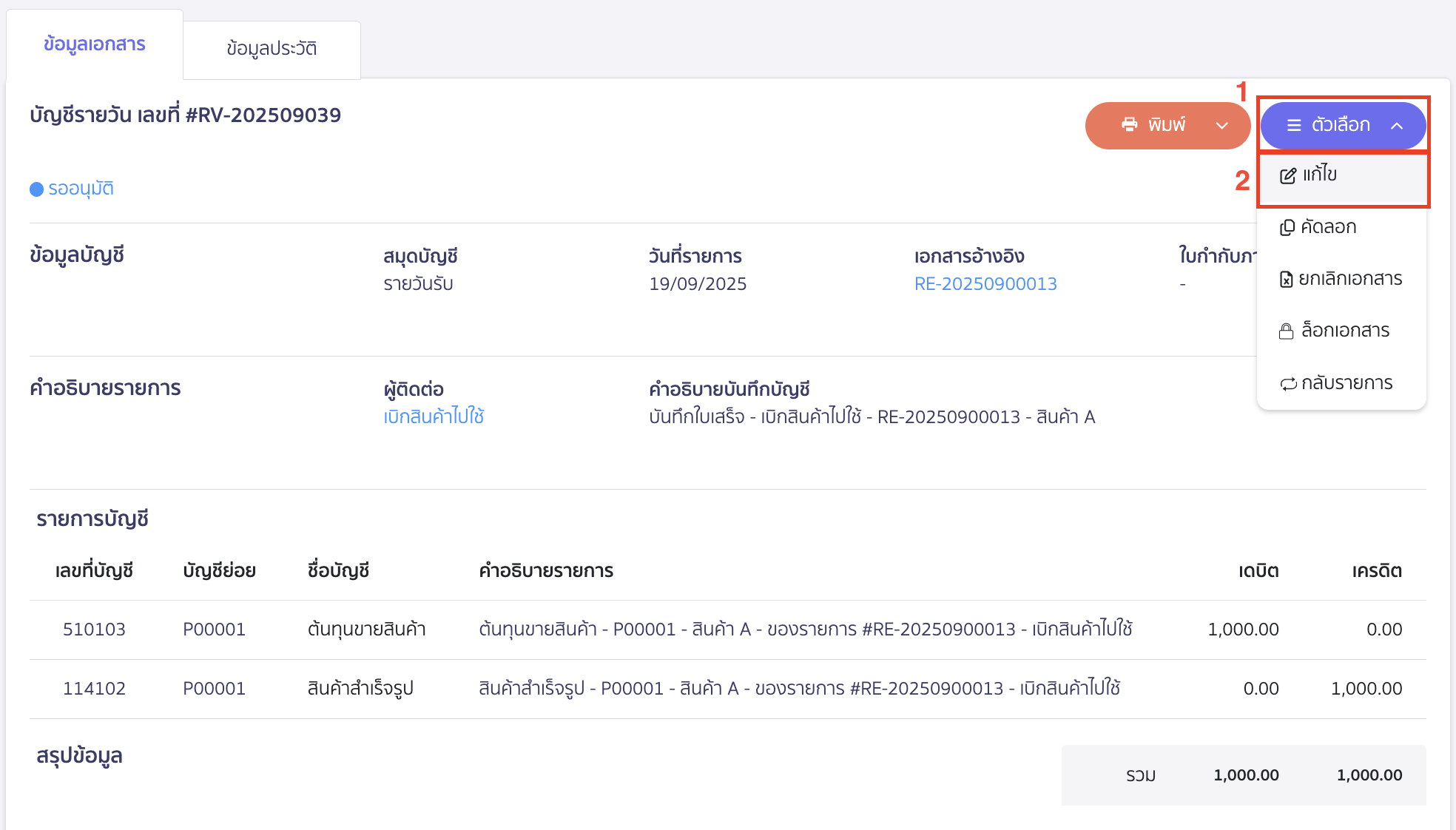The height and width of the screenshot is (830, 1456).
Task: Click journal book value รายวันรับ
Action: [418, 284]
